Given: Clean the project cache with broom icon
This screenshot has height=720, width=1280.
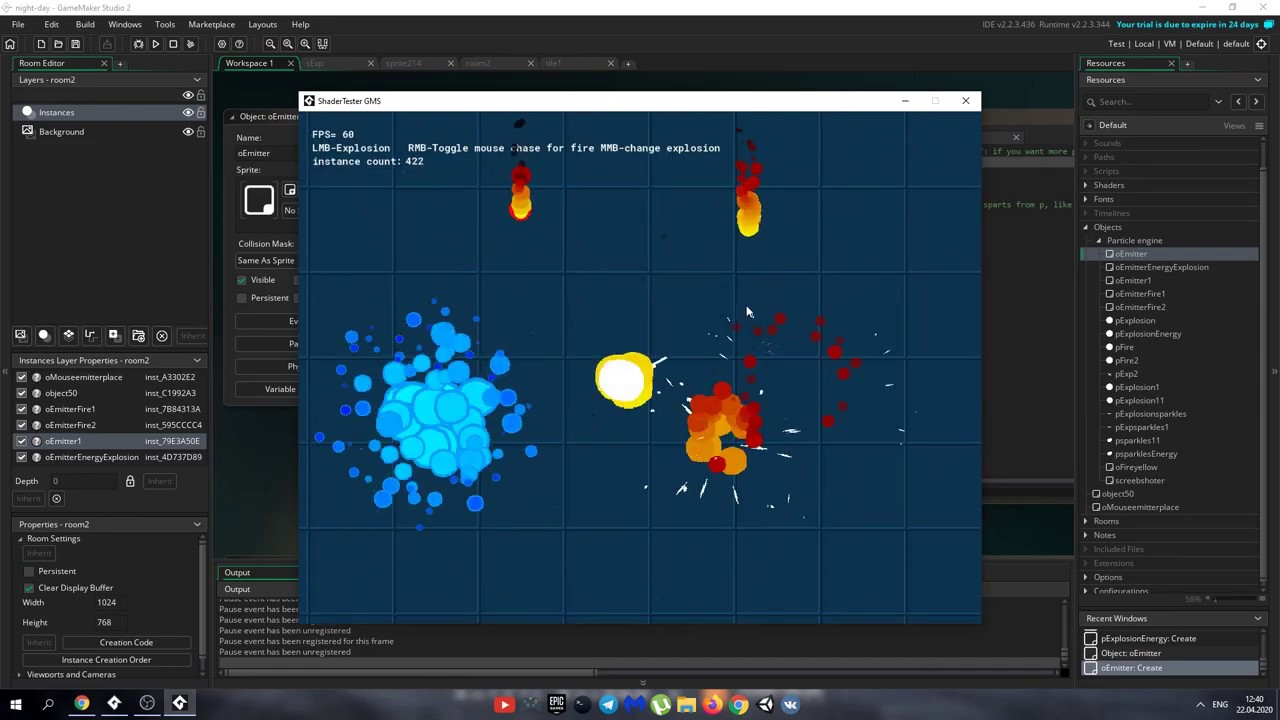Looking at the screenshot, I should click(190, 44).
